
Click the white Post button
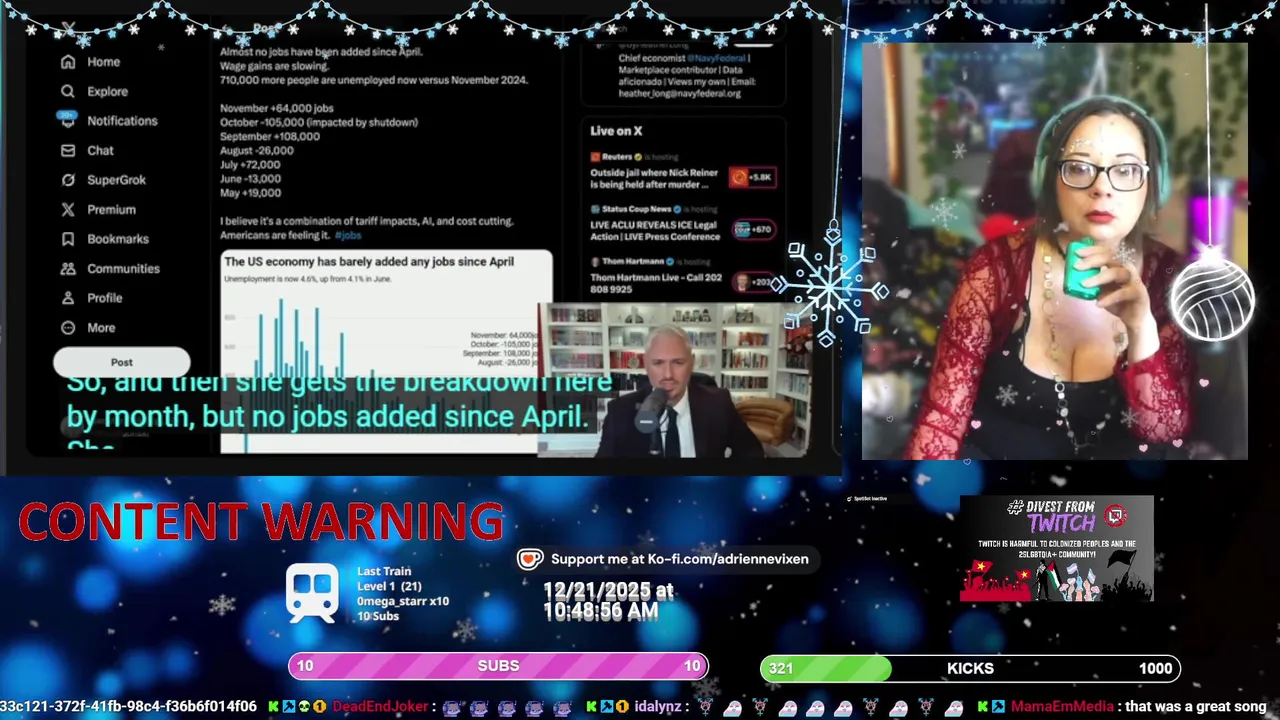tap(121, 362)
